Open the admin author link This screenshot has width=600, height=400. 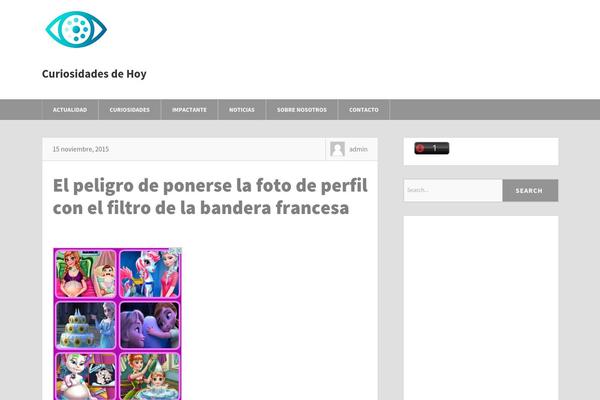359,149
